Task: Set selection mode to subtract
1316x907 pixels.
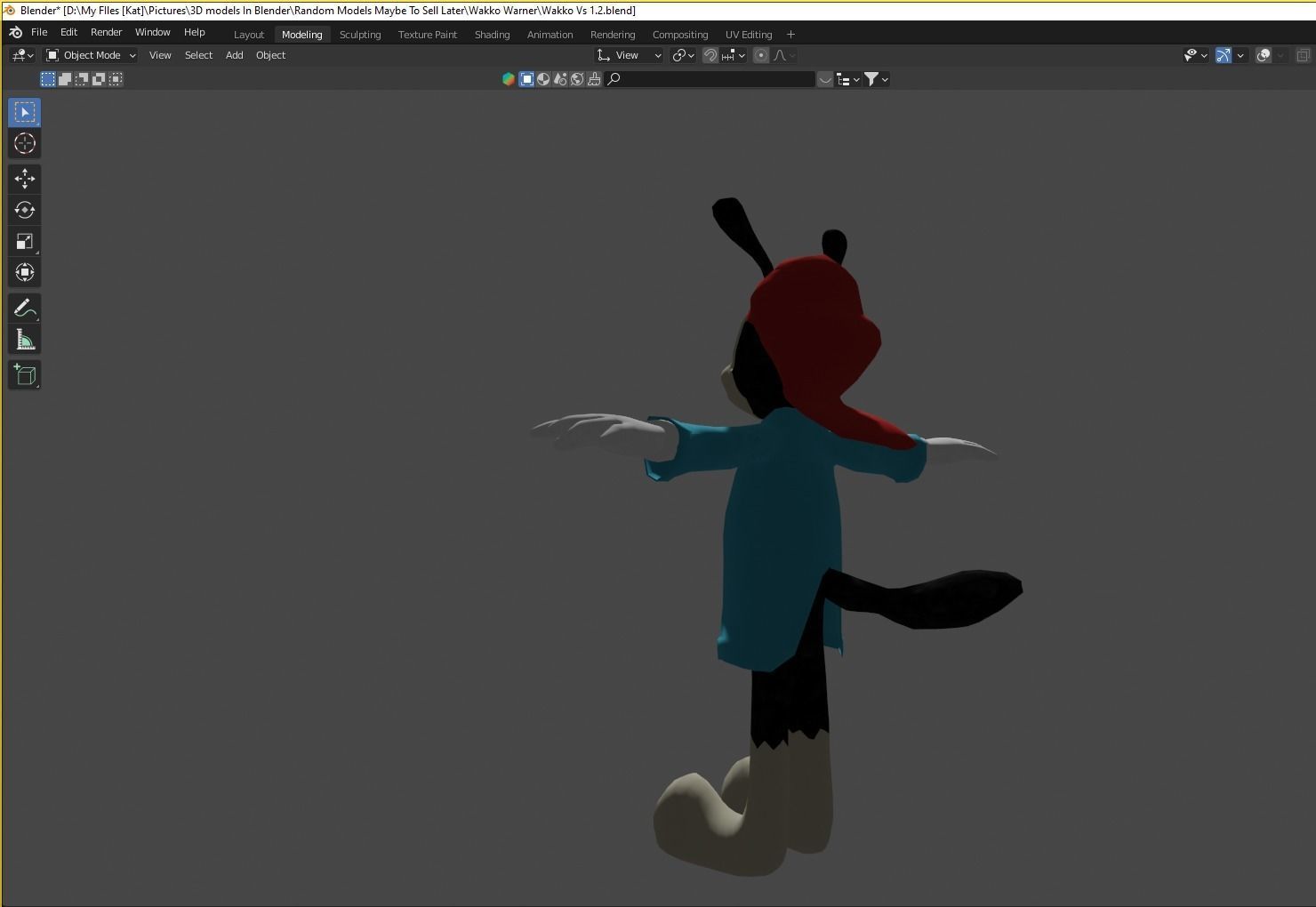Action: pyautogui.click(x=82, y=79)
